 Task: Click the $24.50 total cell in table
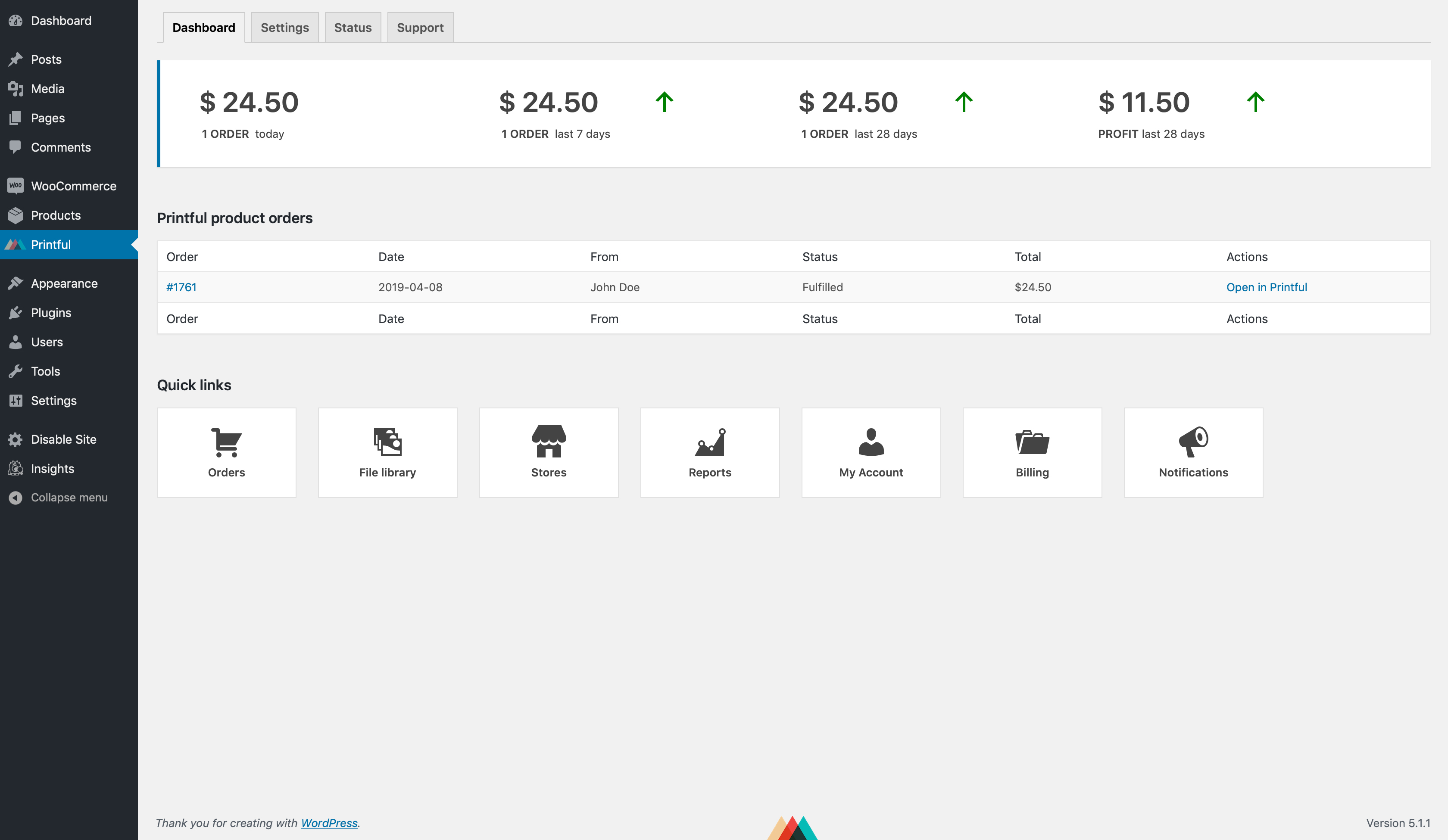[x=1033, y=287]
